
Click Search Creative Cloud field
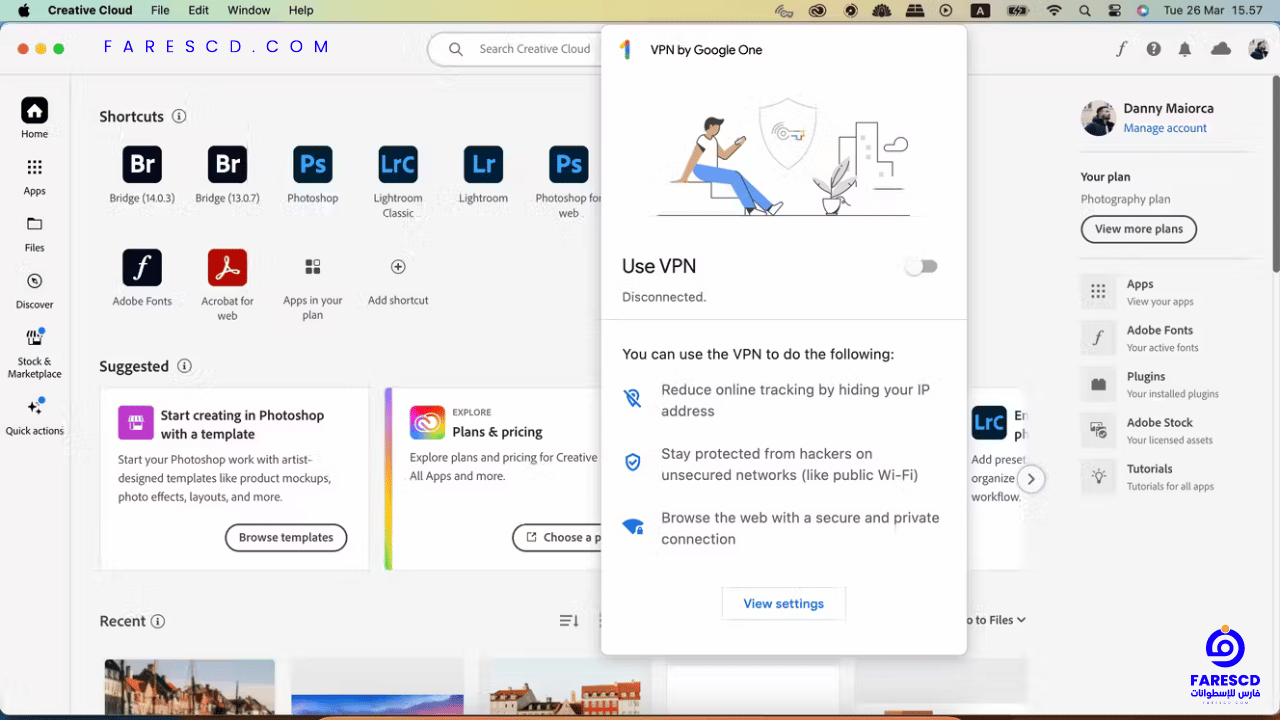point(515,49)
